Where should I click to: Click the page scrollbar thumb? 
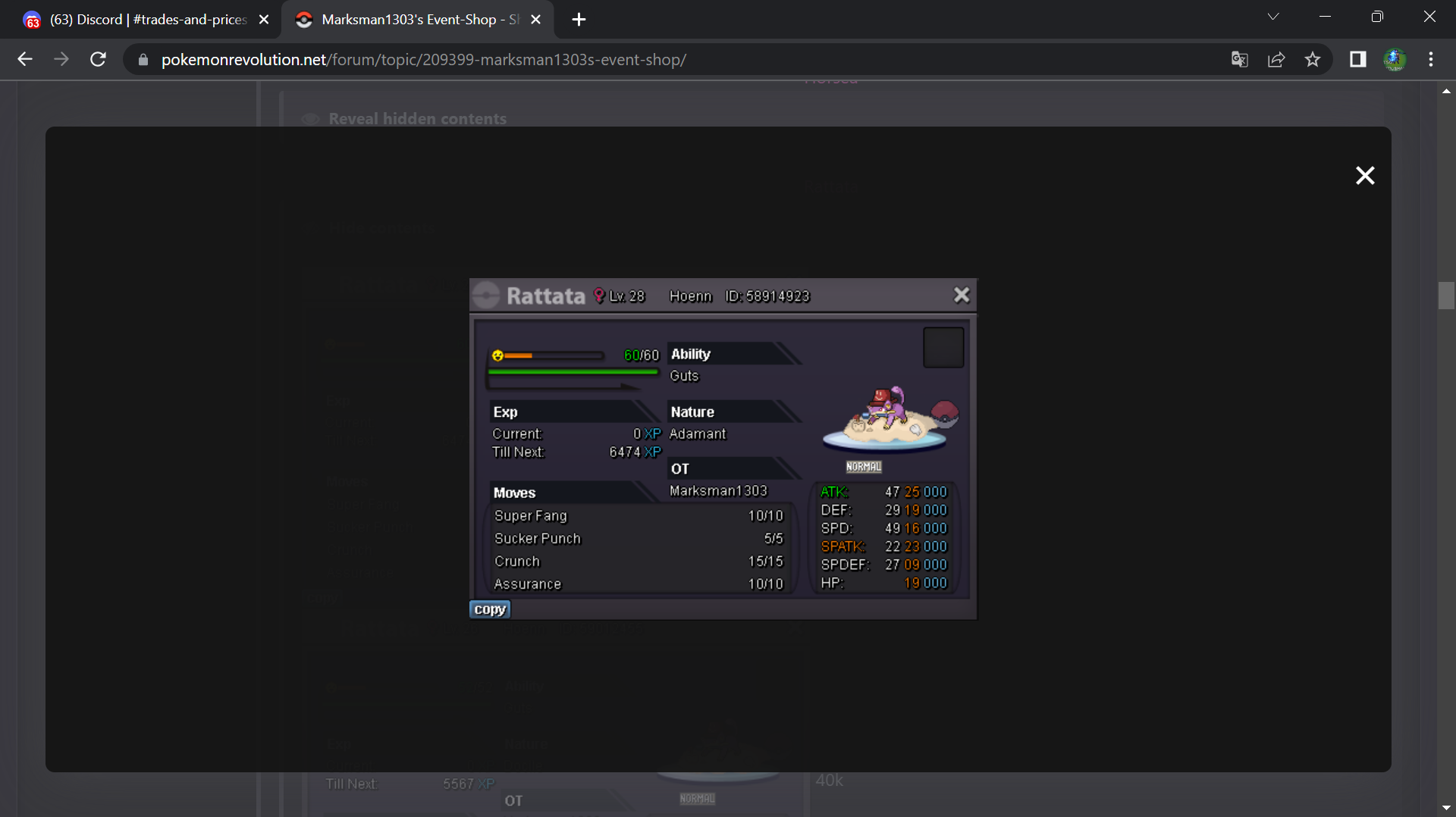click(1446, 296)
